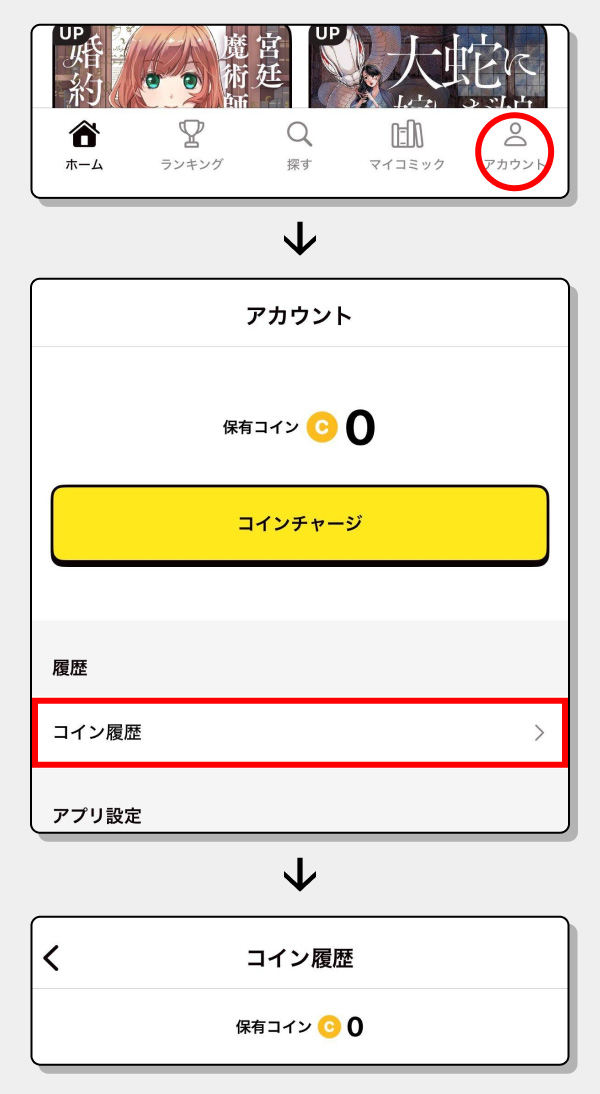Tap the Home (ホーム) house icon
Viewport: 600px width, 1094px height.
point(84,134)
